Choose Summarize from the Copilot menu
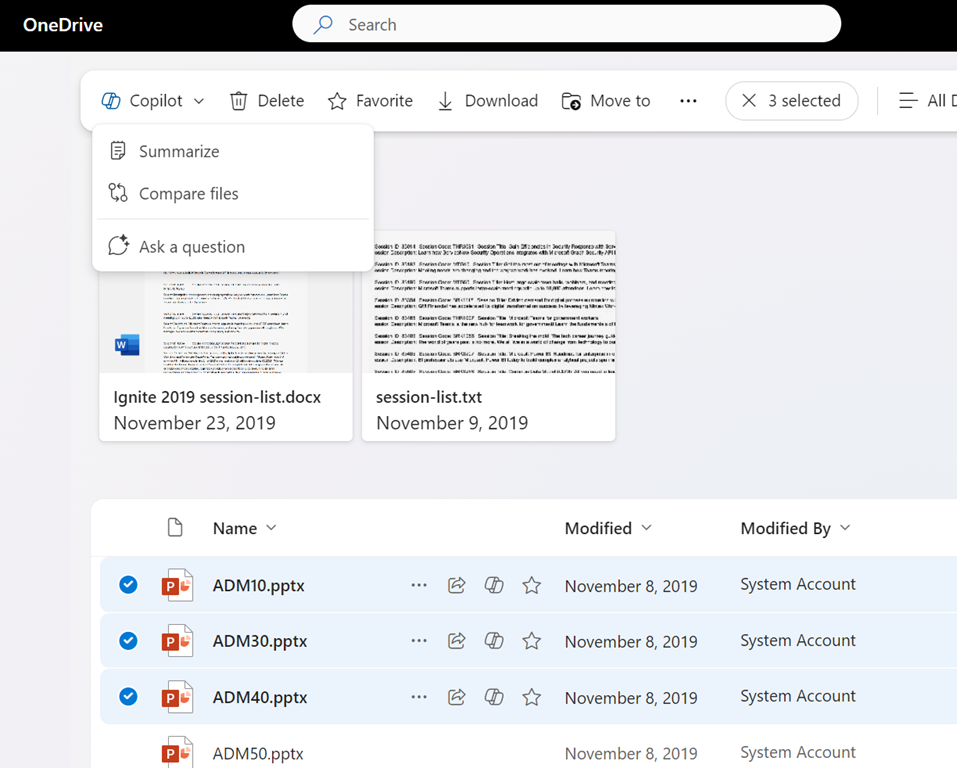The width and height of the screenshot is (957, 768). coord(179,151)
